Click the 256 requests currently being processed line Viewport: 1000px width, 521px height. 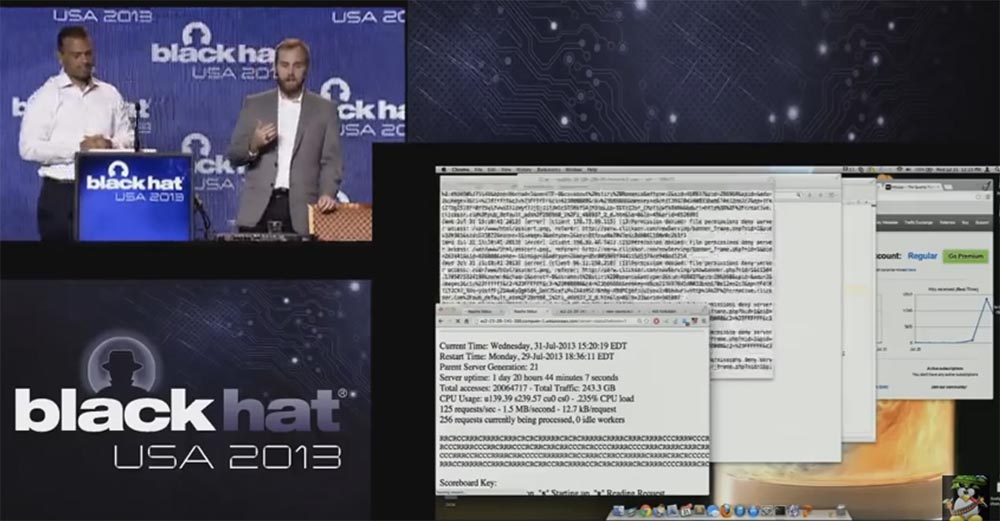pyautogui.click(x=532, y=420)
